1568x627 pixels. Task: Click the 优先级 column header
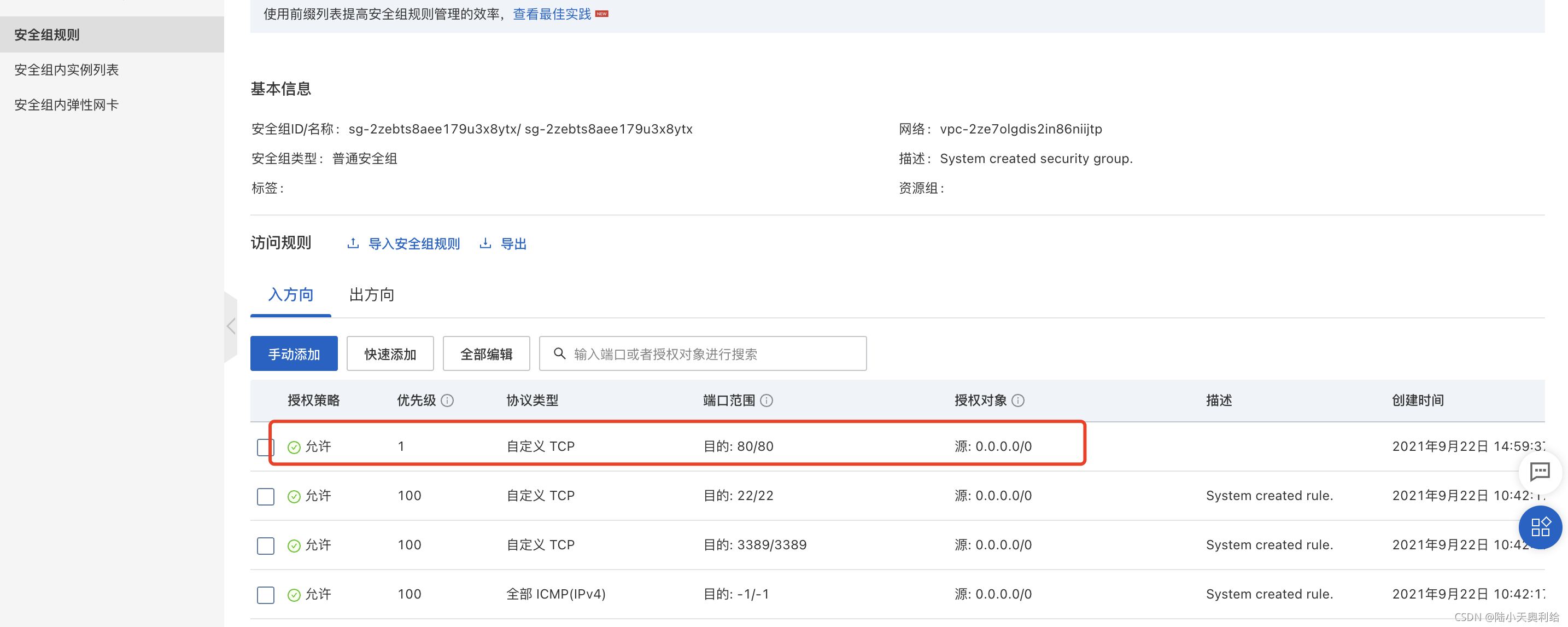click(x=417, y=400)
